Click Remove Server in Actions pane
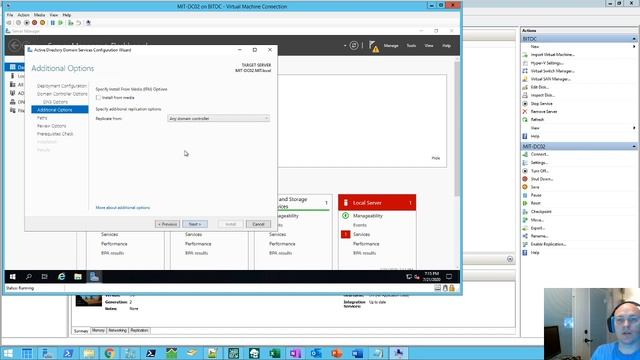Viewport: 640px width, 360px height. [544, 111]
